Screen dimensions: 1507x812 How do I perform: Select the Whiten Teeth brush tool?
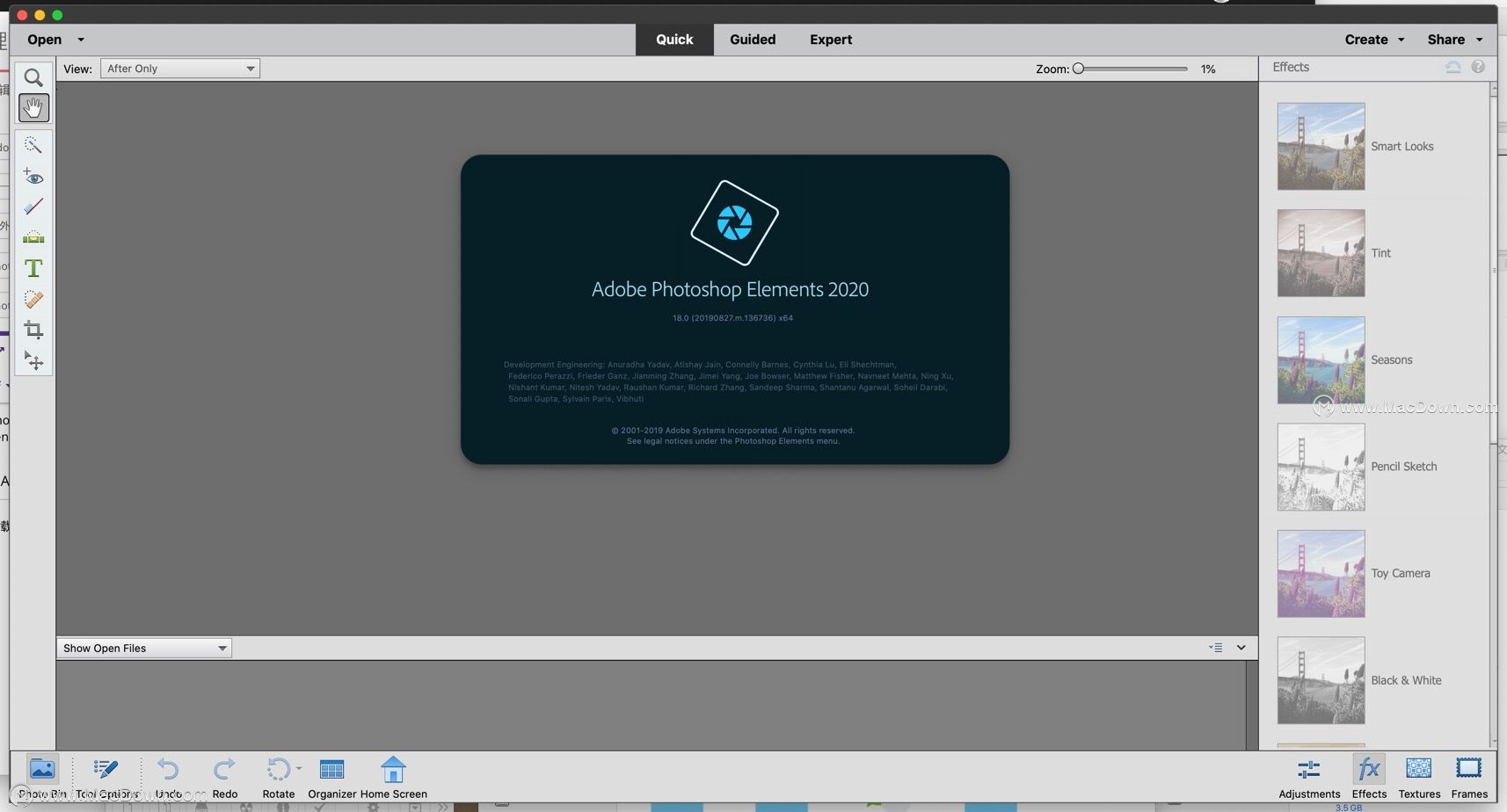33,207
